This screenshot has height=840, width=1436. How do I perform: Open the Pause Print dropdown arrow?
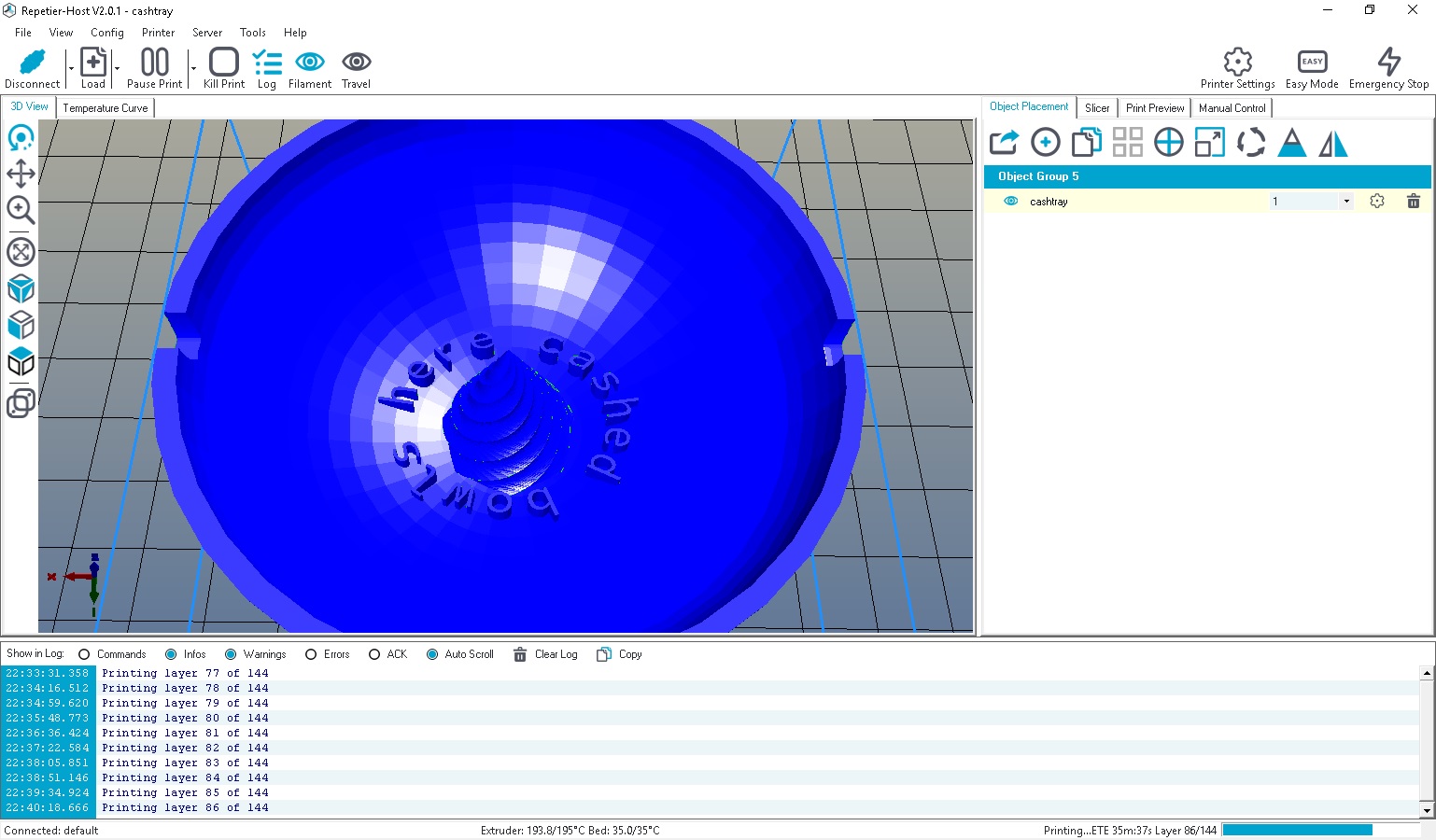[x=193, y=68]
